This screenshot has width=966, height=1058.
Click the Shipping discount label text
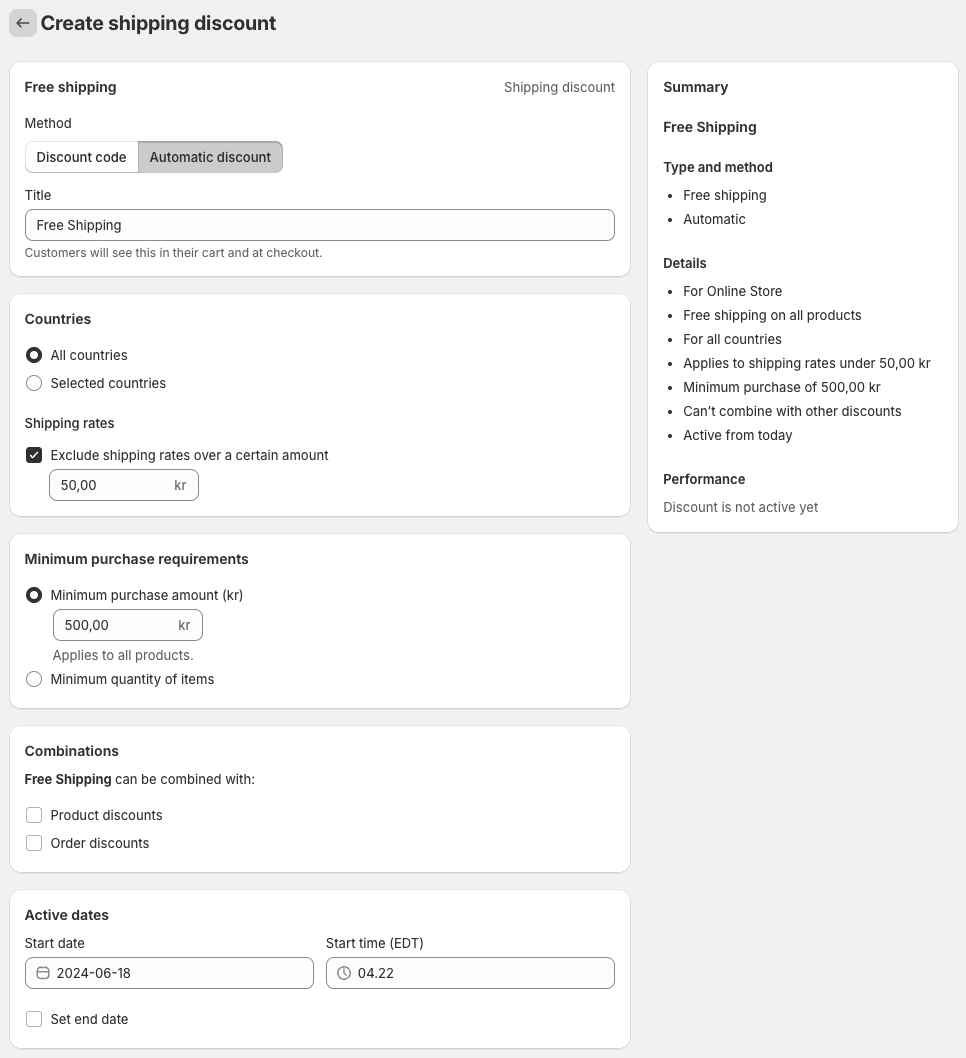559,87
